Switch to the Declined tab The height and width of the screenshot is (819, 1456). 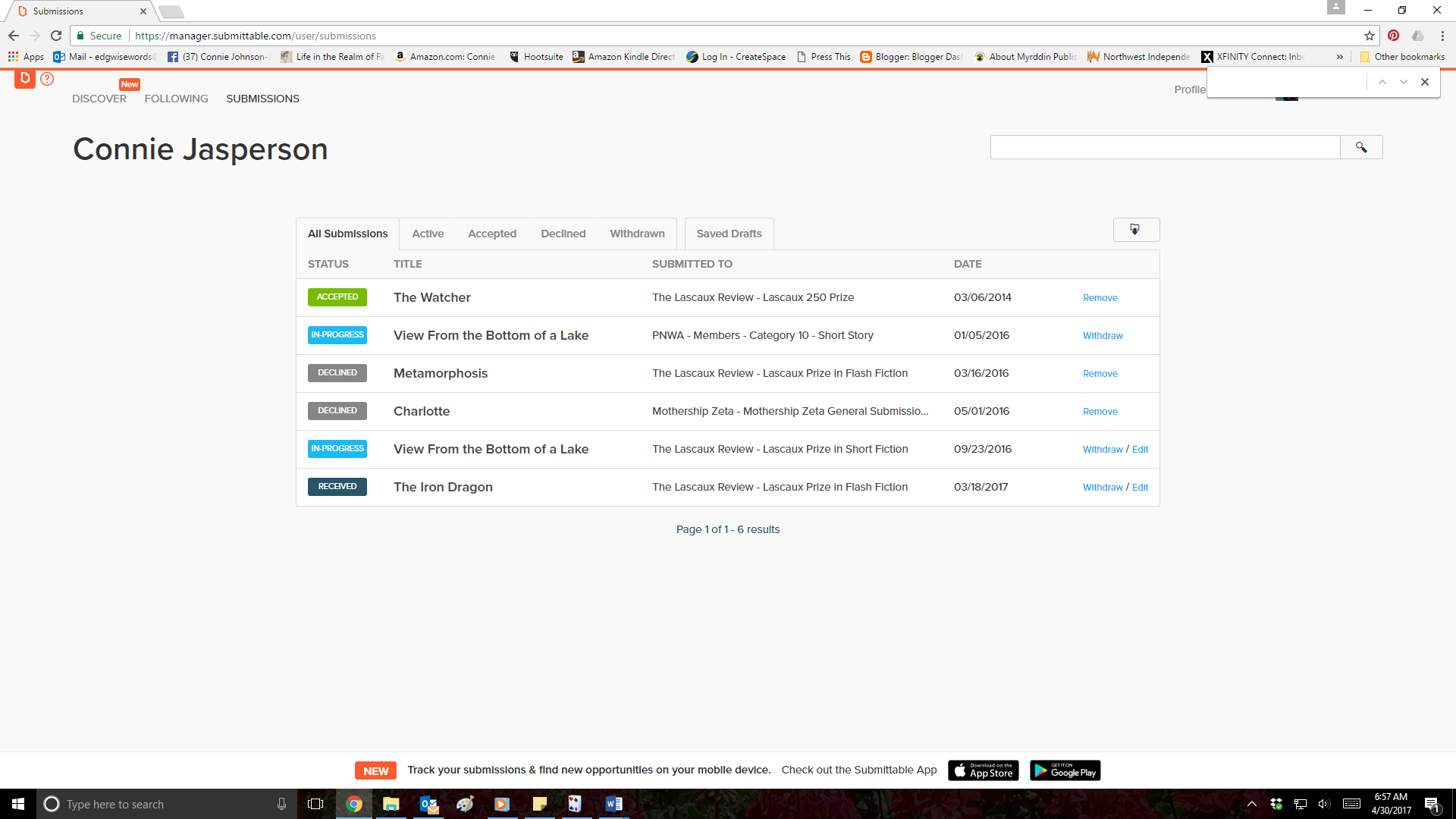click(563, 234)
